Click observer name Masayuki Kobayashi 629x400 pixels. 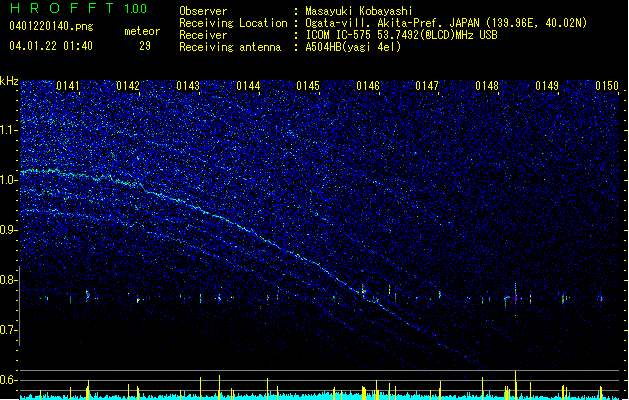point(359,11)
